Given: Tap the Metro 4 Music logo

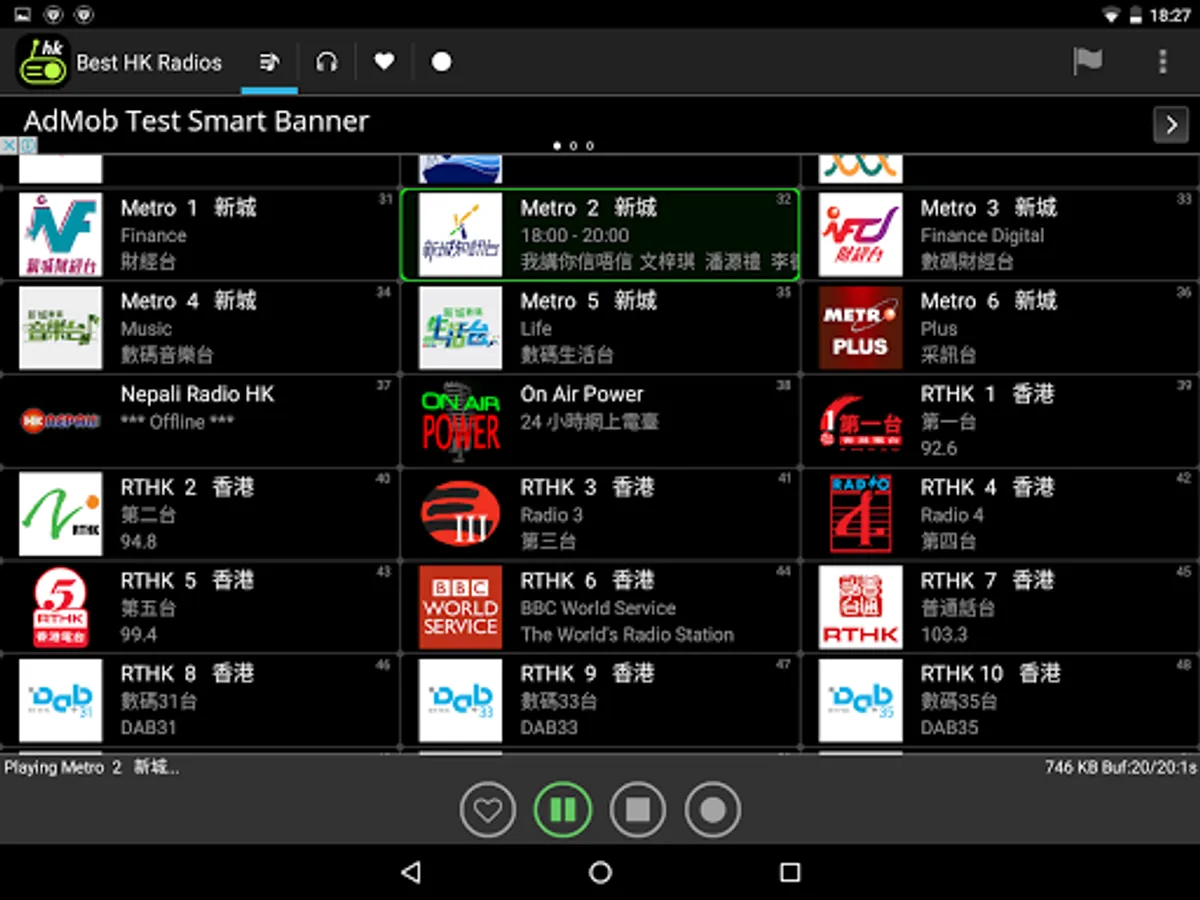Looking at the screenshot, I should [x=61, y=328].
